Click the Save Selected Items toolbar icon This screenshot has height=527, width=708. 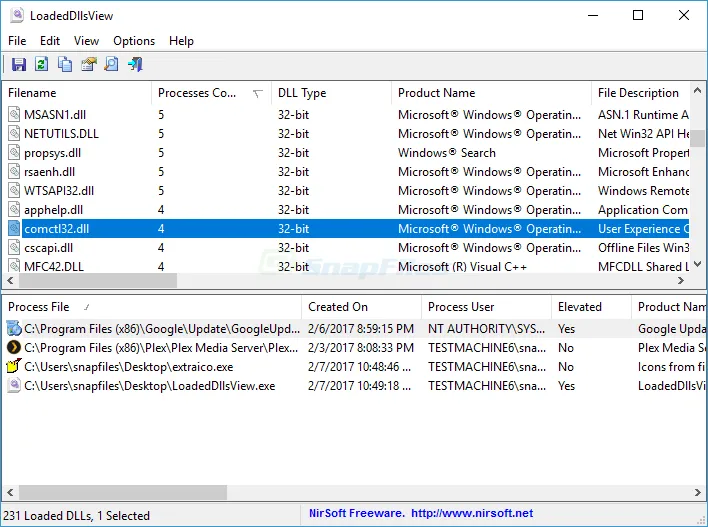coord(19,64)
